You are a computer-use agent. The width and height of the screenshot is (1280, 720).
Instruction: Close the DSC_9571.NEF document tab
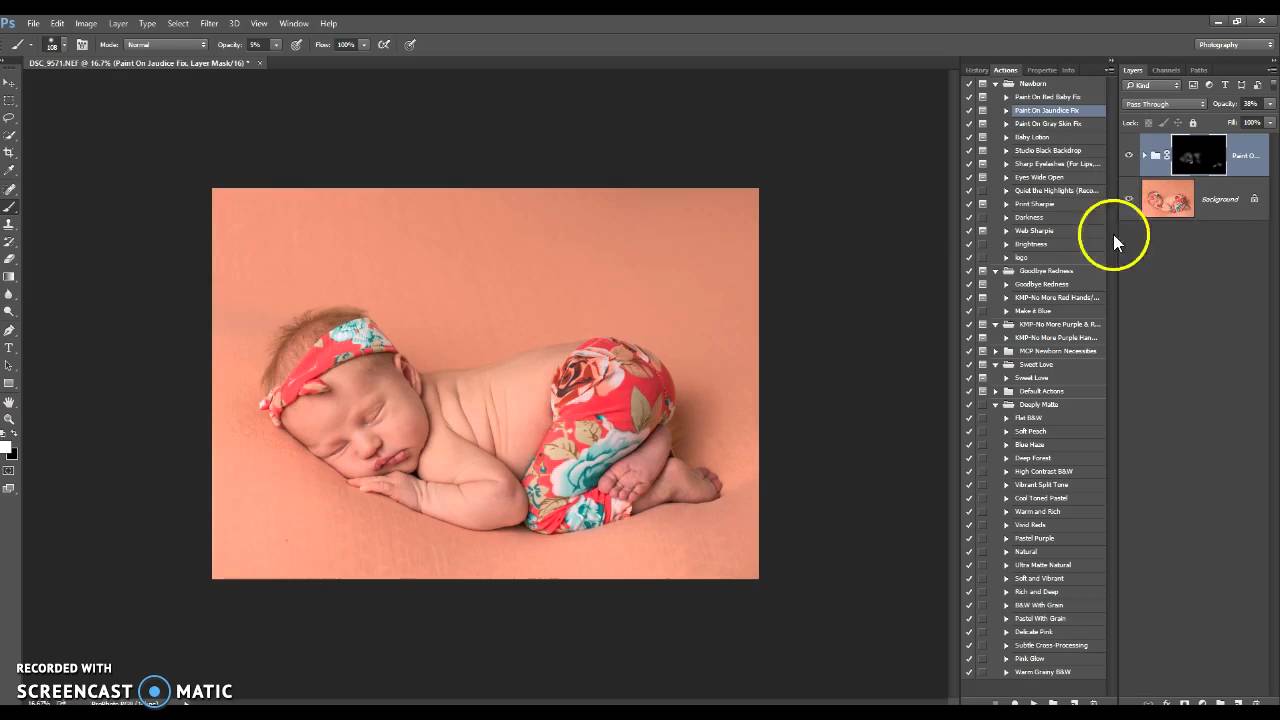(x=260, y=63)
